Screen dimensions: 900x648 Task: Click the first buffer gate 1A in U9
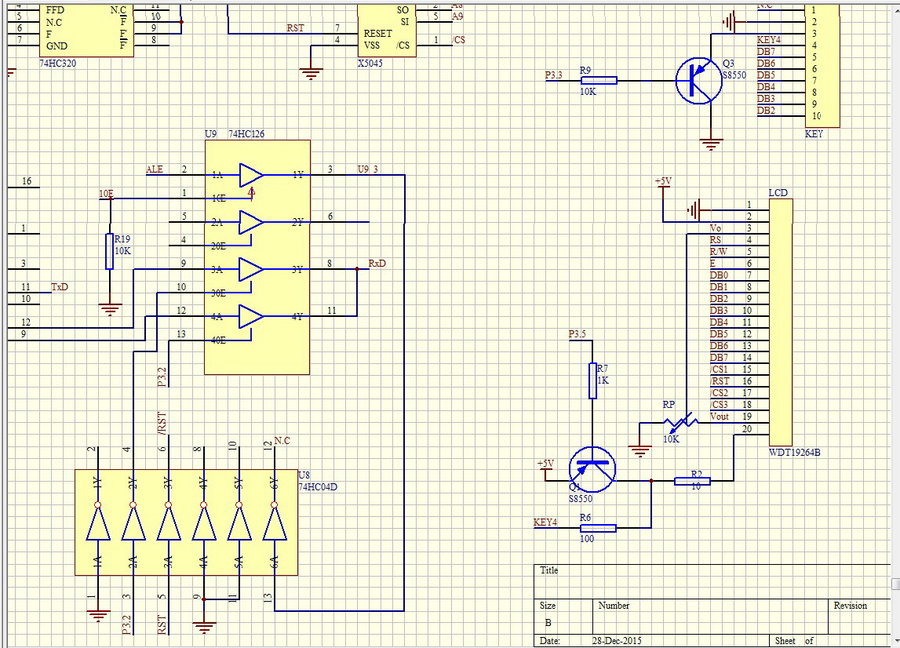250,174
